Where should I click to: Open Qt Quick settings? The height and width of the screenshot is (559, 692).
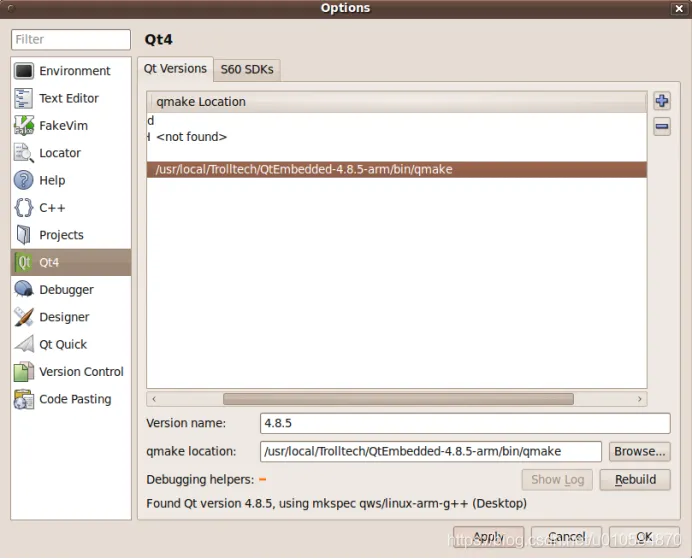(71, 344)
